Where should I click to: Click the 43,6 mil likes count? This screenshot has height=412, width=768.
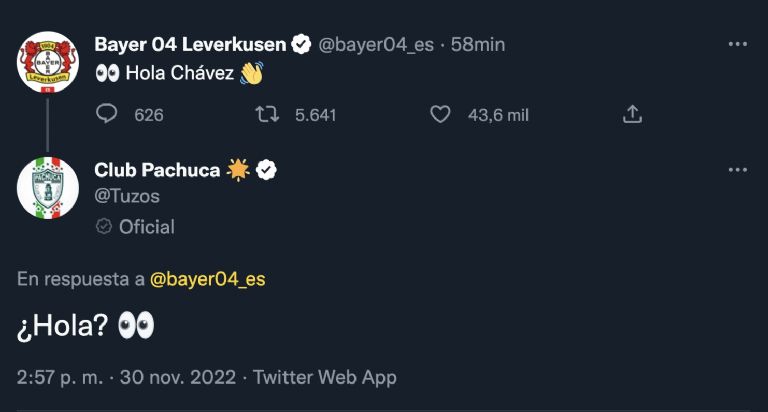(x=498, y=115)
